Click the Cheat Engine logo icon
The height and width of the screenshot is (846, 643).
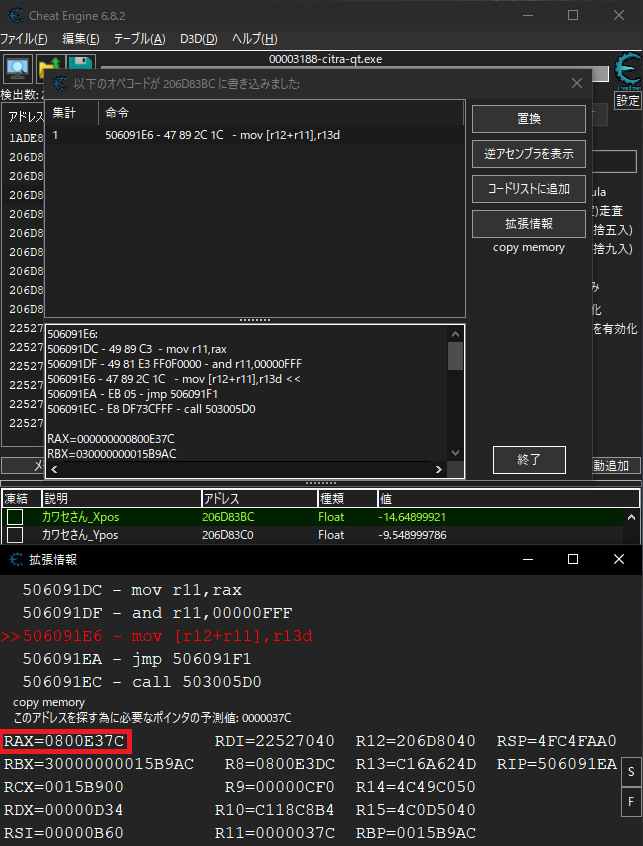pos(628,70)
